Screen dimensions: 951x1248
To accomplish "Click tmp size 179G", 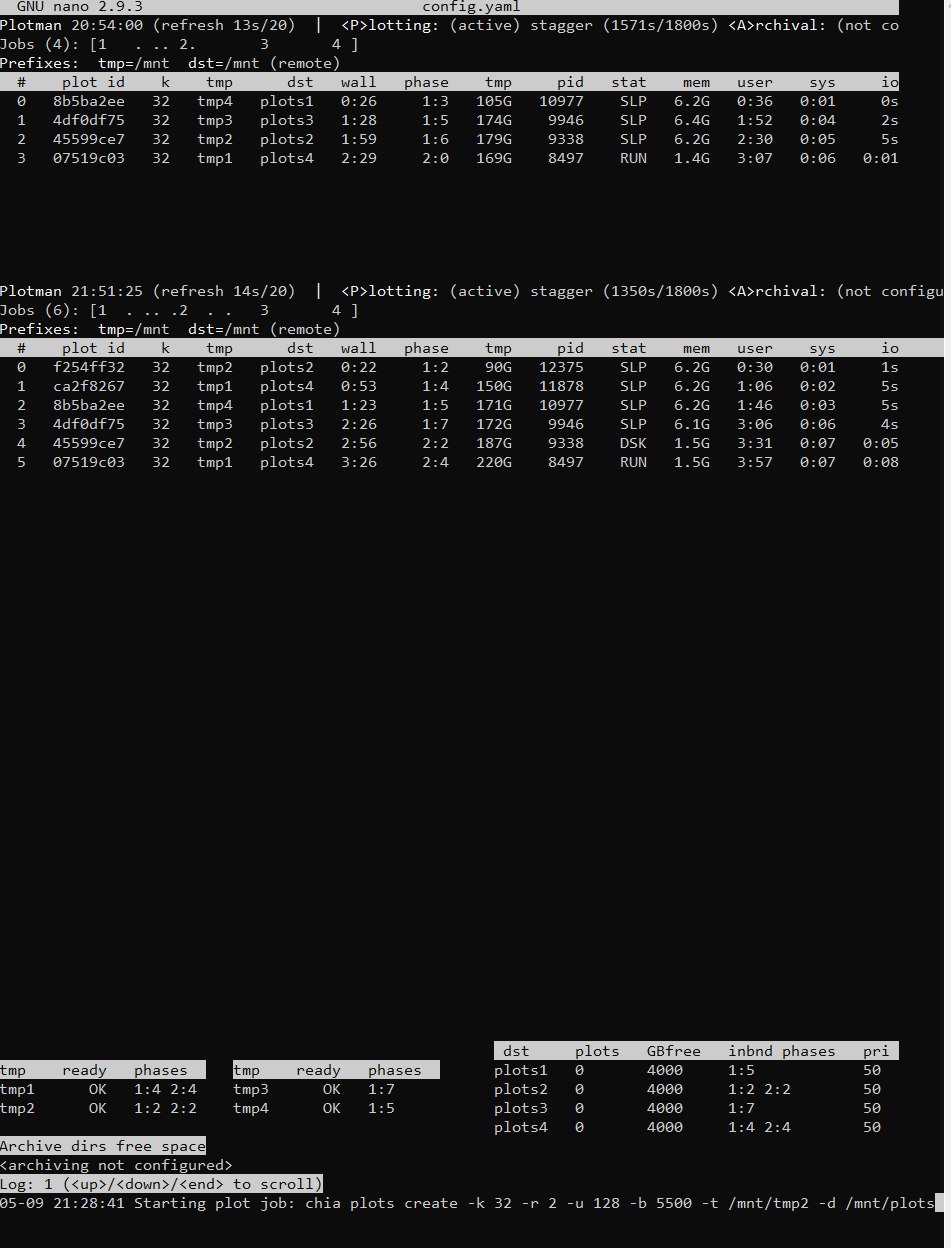I will [494, 139].
